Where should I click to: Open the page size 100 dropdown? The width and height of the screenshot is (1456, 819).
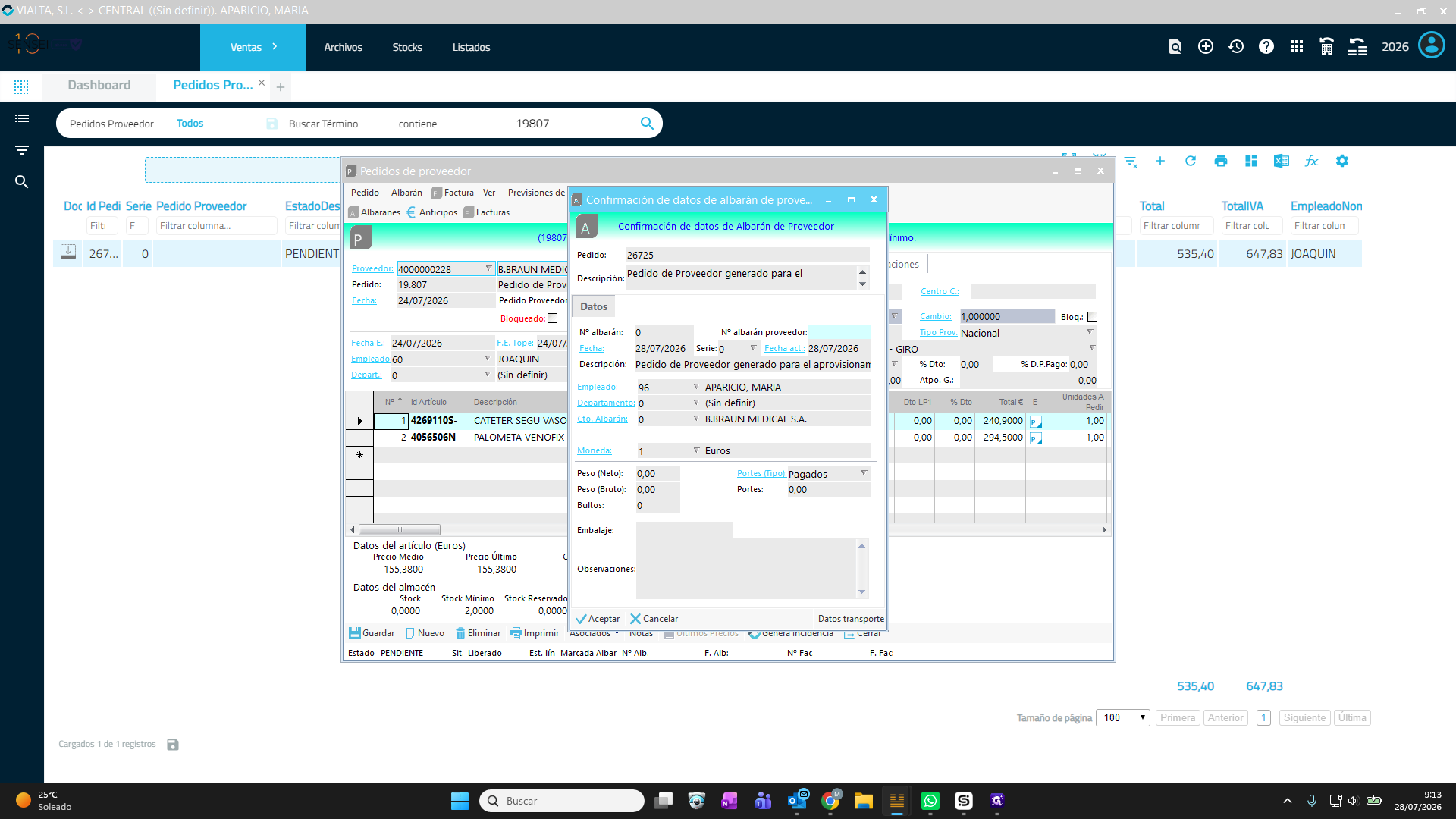(x=1123, y=717)
